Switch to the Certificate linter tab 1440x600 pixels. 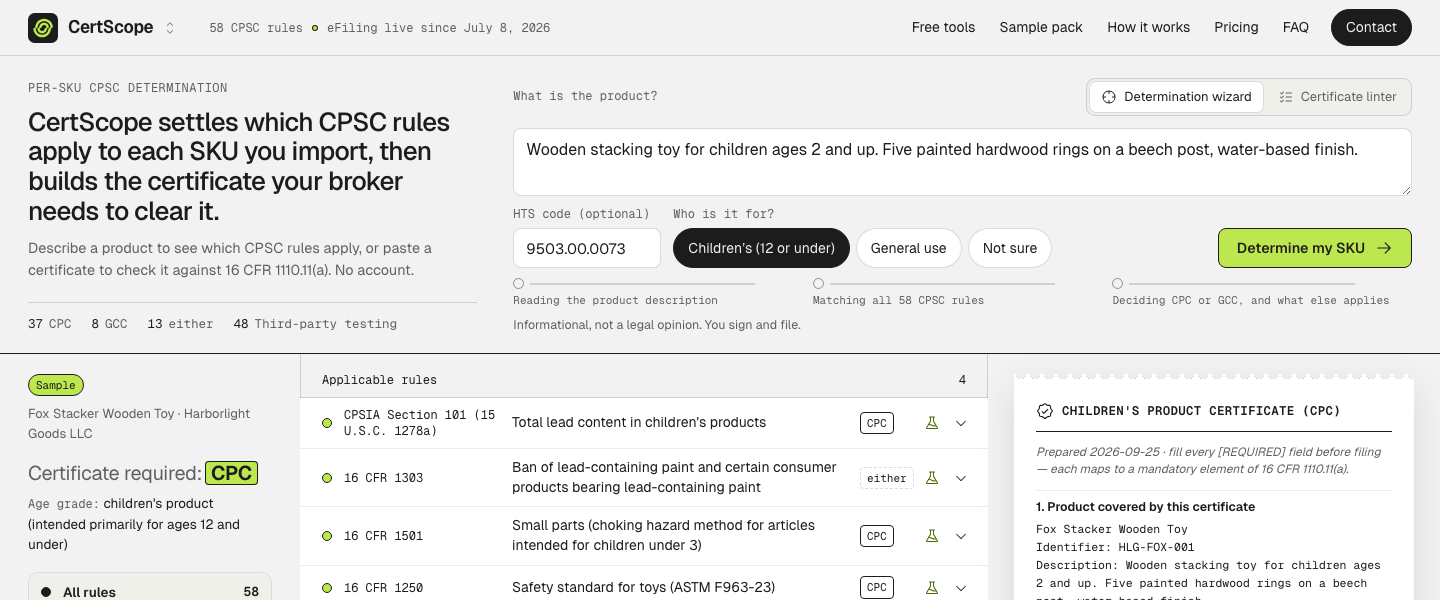point(1338,97)
